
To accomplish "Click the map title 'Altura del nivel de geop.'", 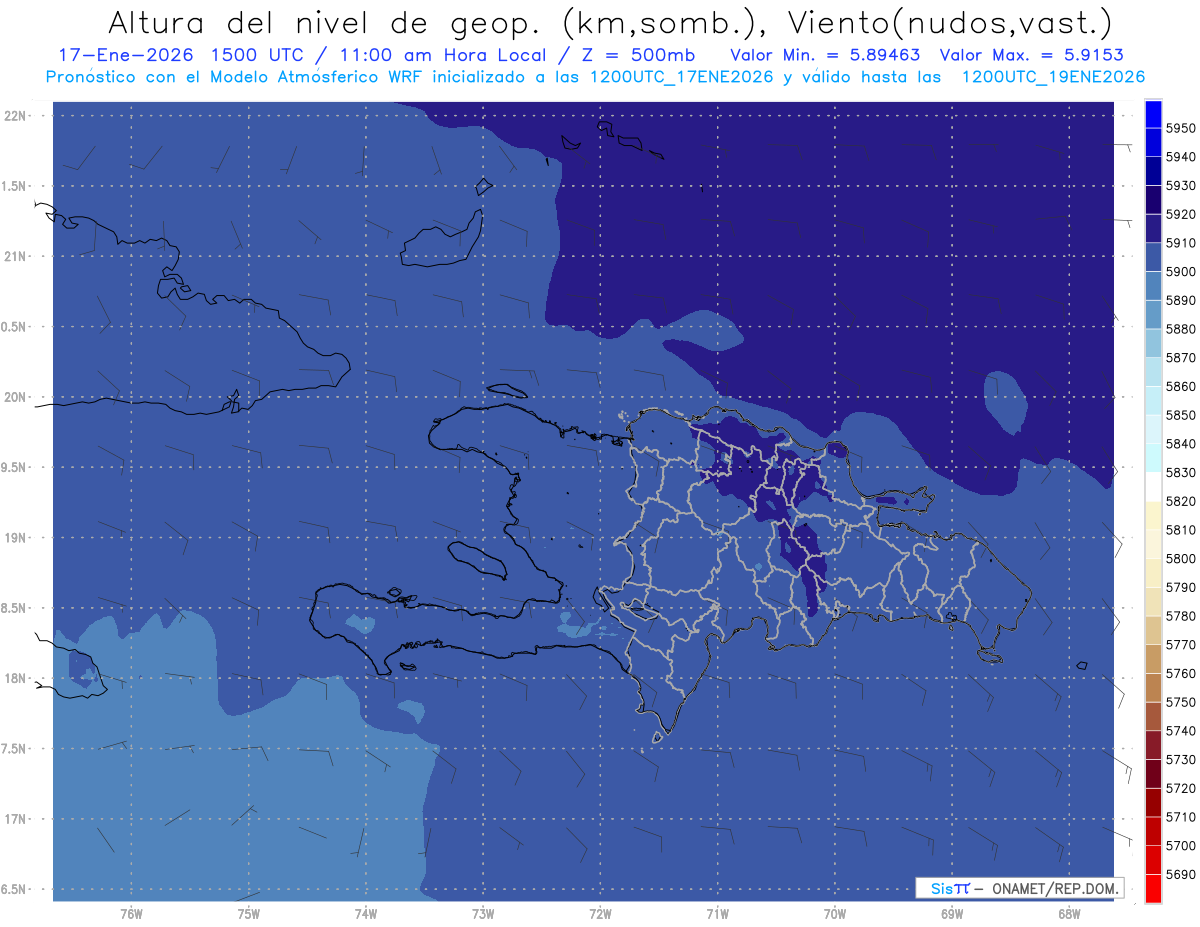I will click(323, 22).
